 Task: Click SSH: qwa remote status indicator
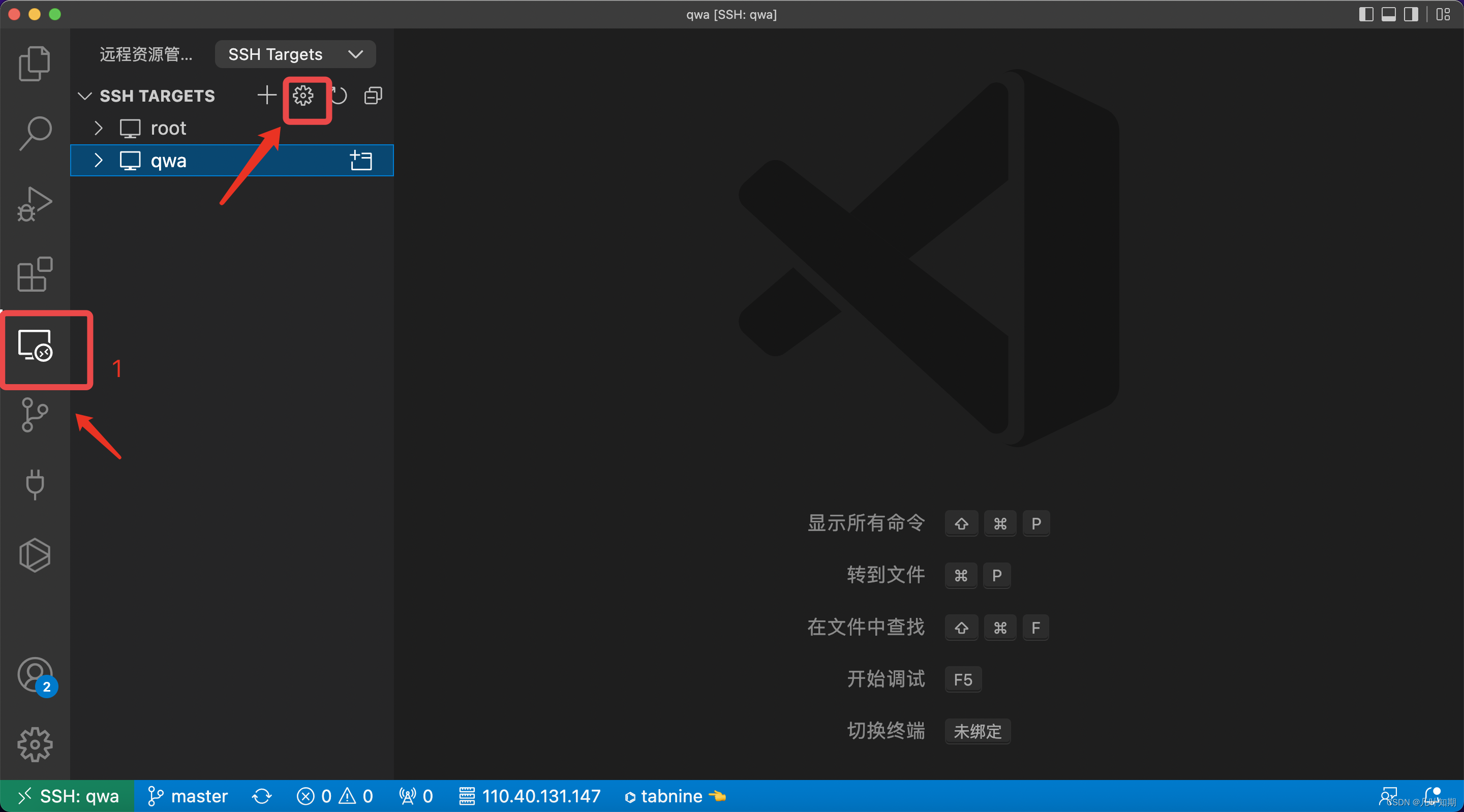click(68, 796)
